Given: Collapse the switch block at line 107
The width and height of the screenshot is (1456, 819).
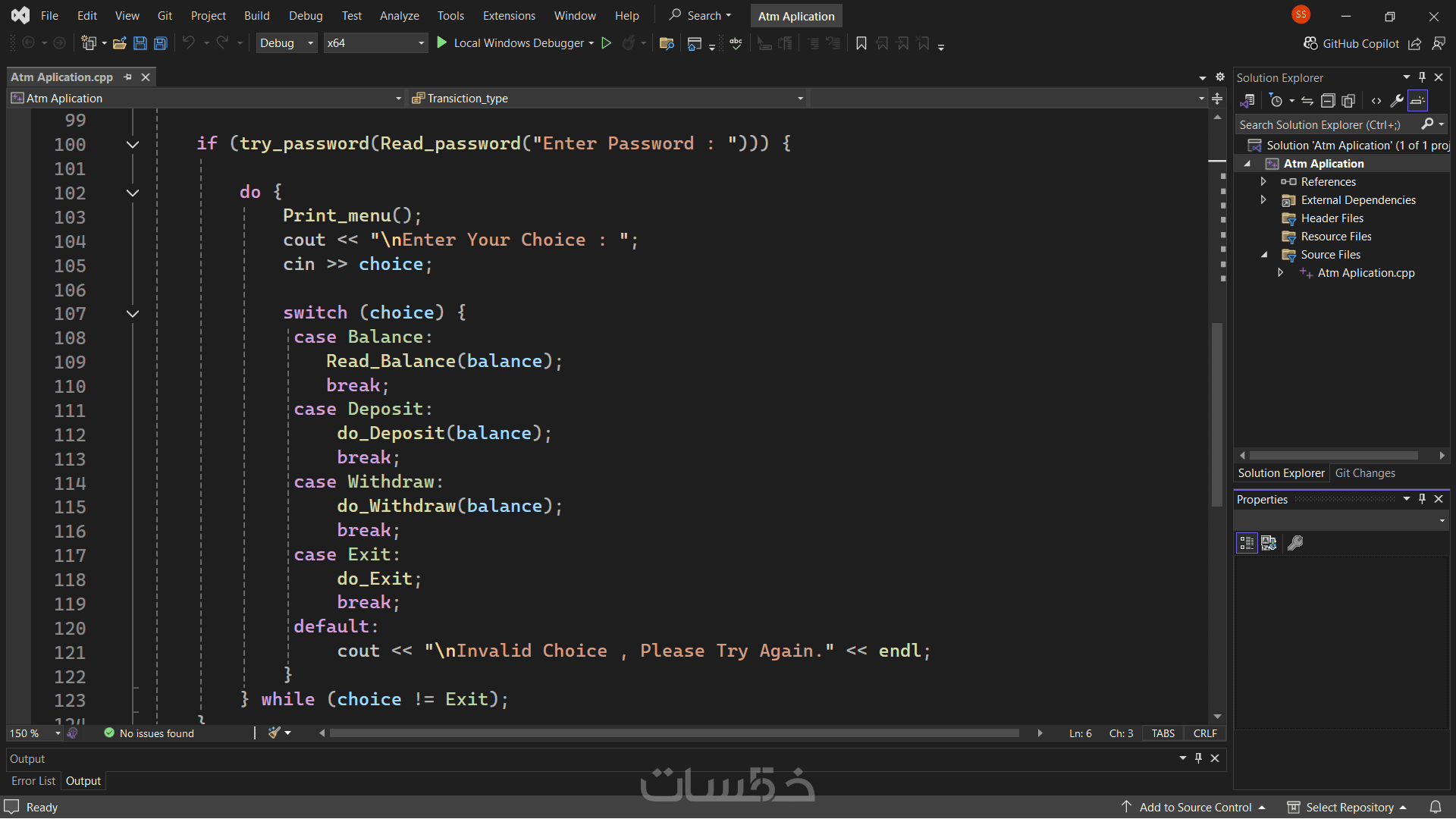Looking at the screenshot, I should tap(133, 313).
